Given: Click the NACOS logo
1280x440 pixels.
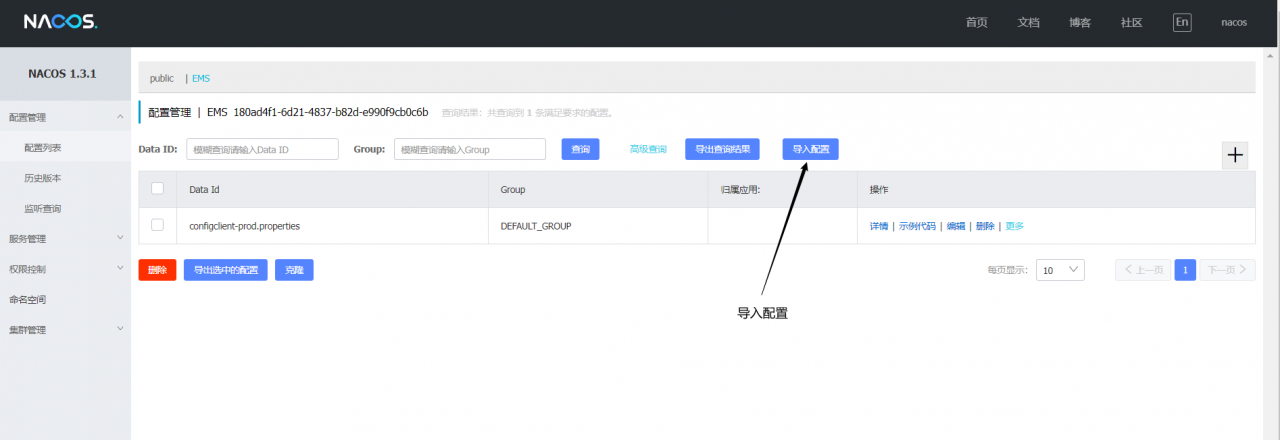Looking at the screenshot, I should 60,21.
